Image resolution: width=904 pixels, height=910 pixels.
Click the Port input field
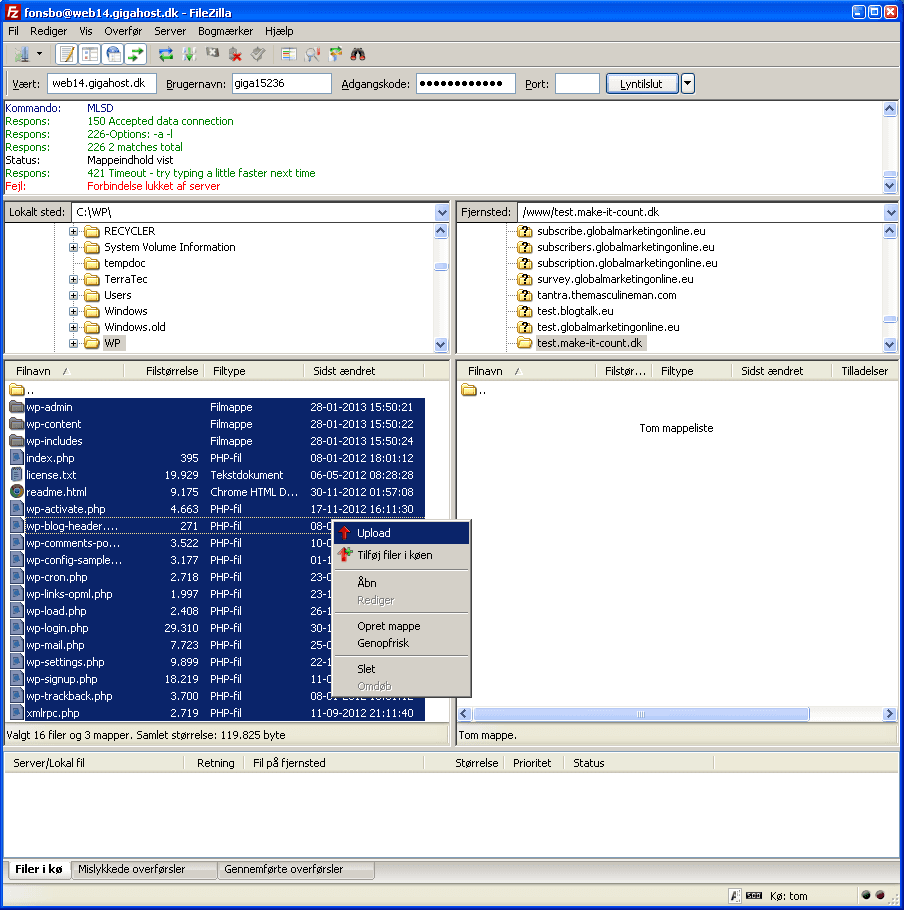[577, 84]
